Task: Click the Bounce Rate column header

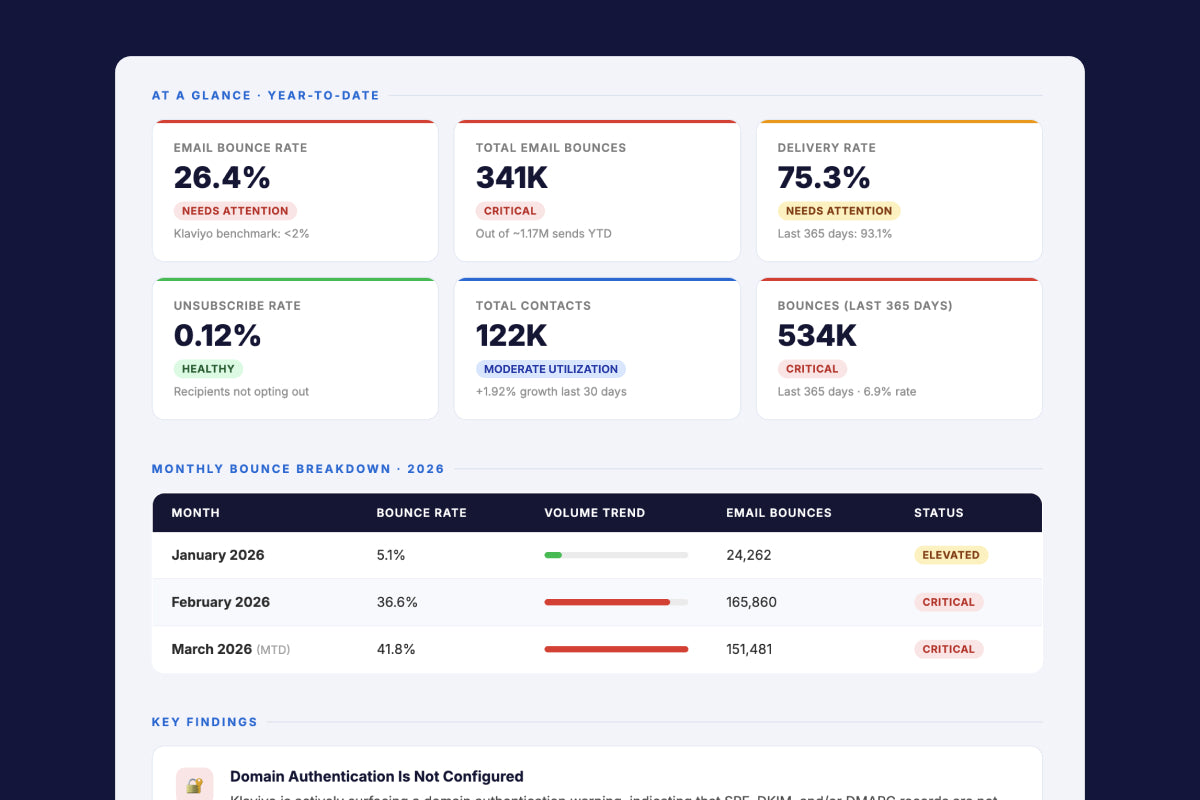Action: point(422,513)
